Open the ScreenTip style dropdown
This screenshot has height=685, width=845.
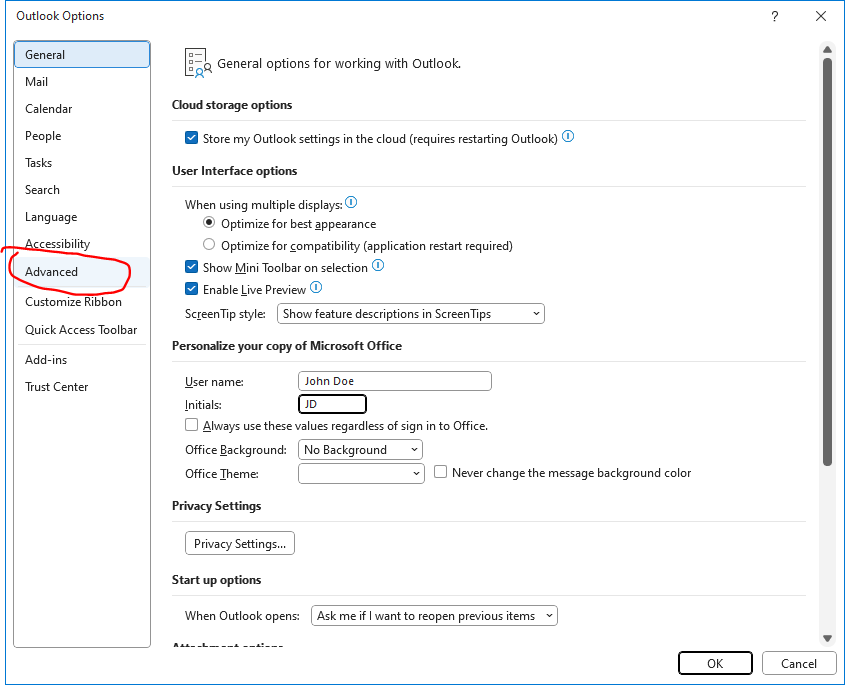click(x=411, y=314)
